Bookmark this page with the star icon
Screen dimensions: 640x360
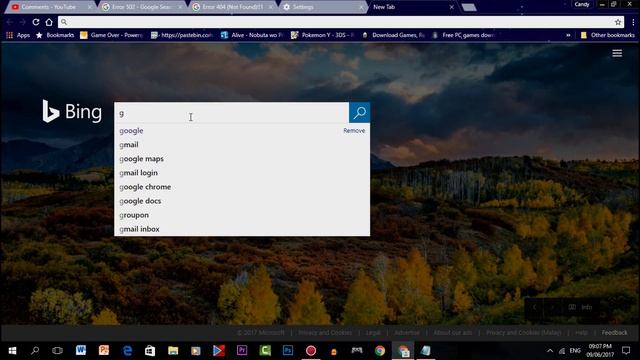618,22
